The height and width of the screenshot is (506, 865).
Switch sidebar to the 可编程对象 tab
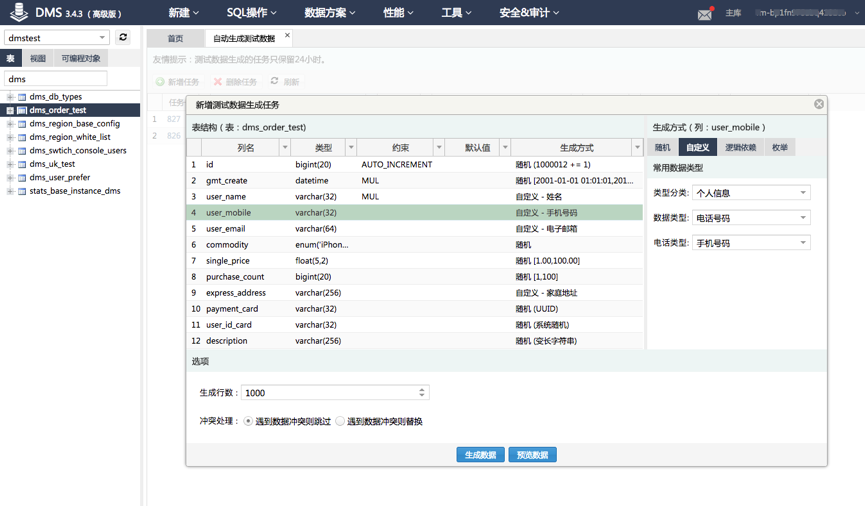tap(81, 58)
